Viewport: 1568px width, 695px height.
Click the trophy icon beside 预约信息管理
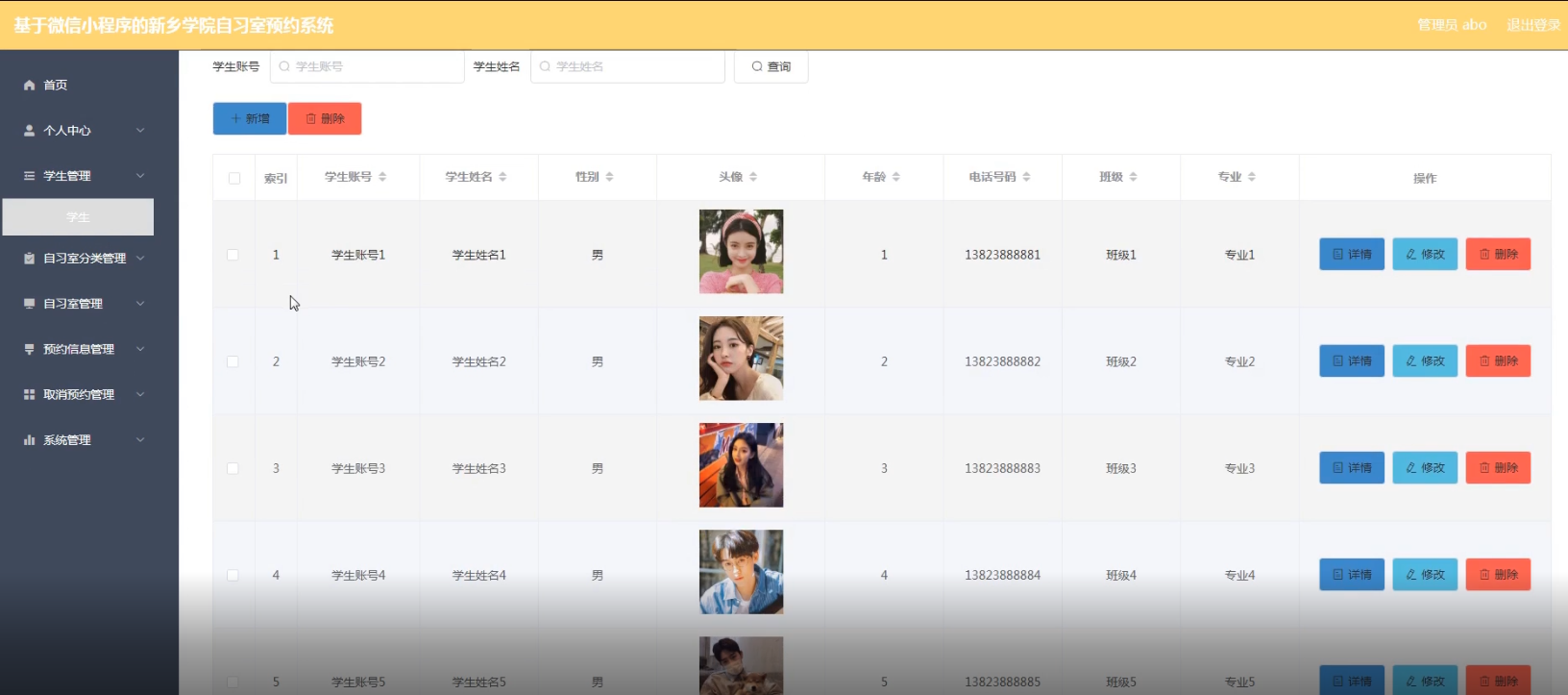(x=30, y=349)
